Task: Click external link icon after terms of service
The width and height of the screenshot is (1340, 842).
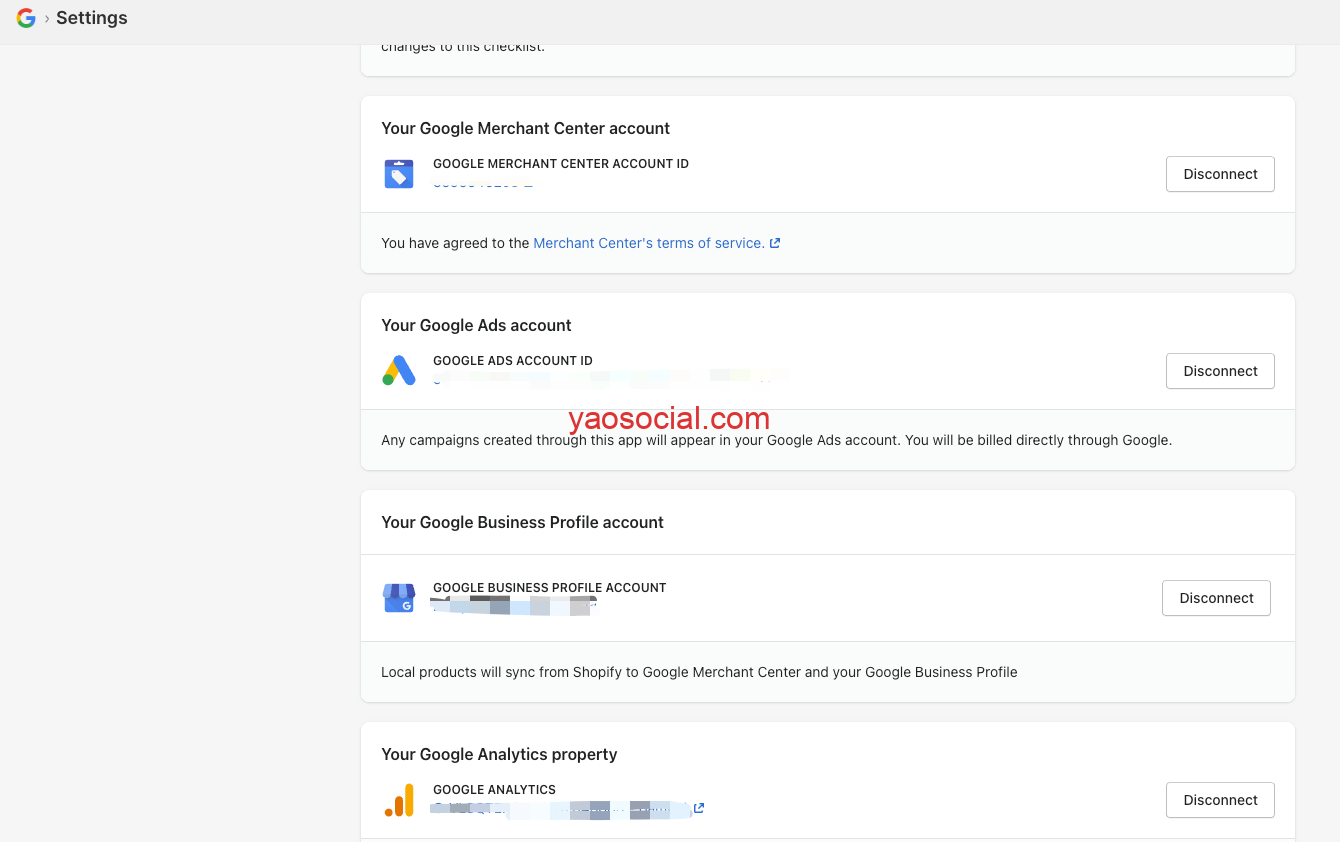Action: [x=775, y=243]
